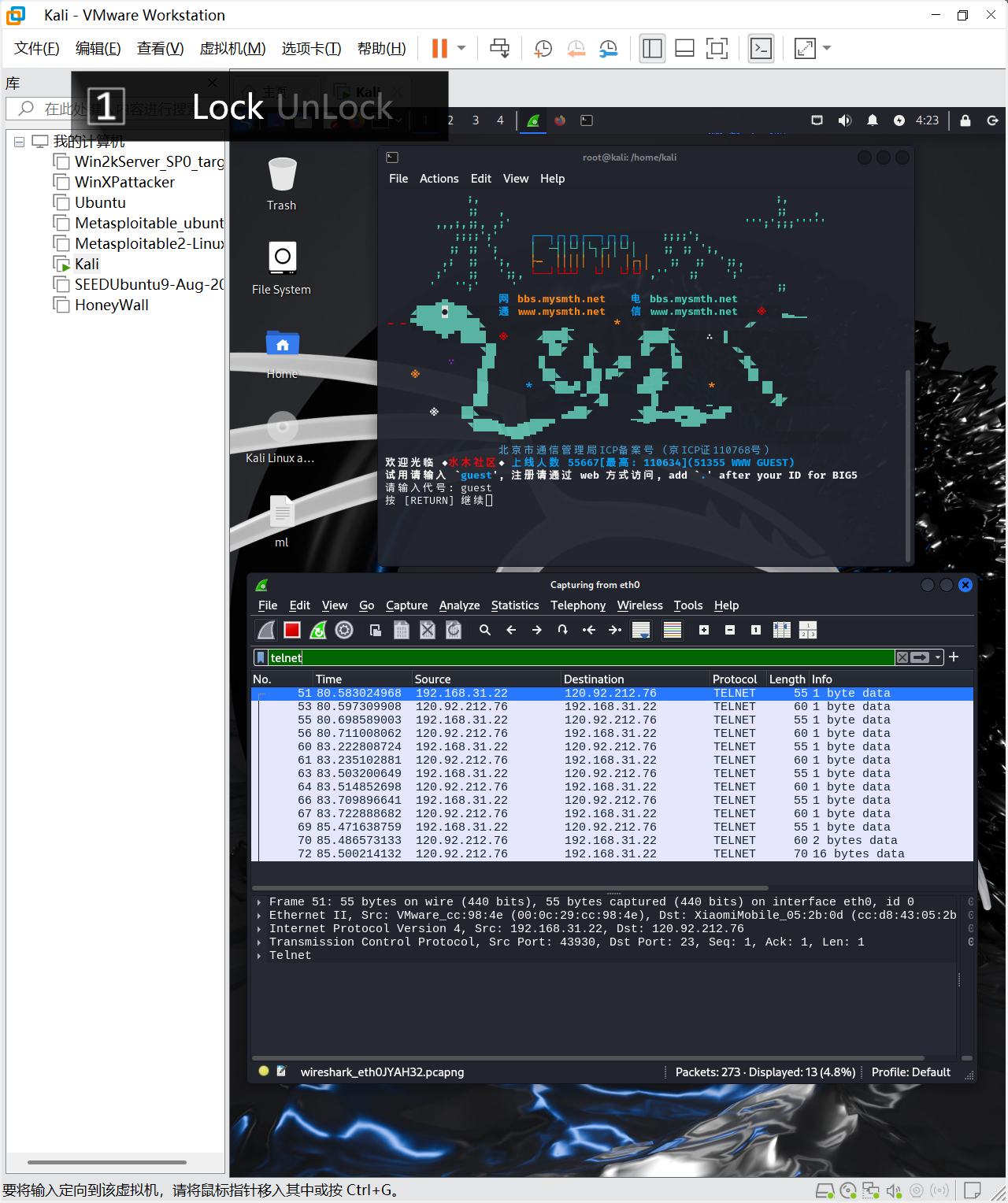Viewport: 1008px width, 1203px height.
Task: Toggle the VMware library sidebar view
Action: point(653,48)
